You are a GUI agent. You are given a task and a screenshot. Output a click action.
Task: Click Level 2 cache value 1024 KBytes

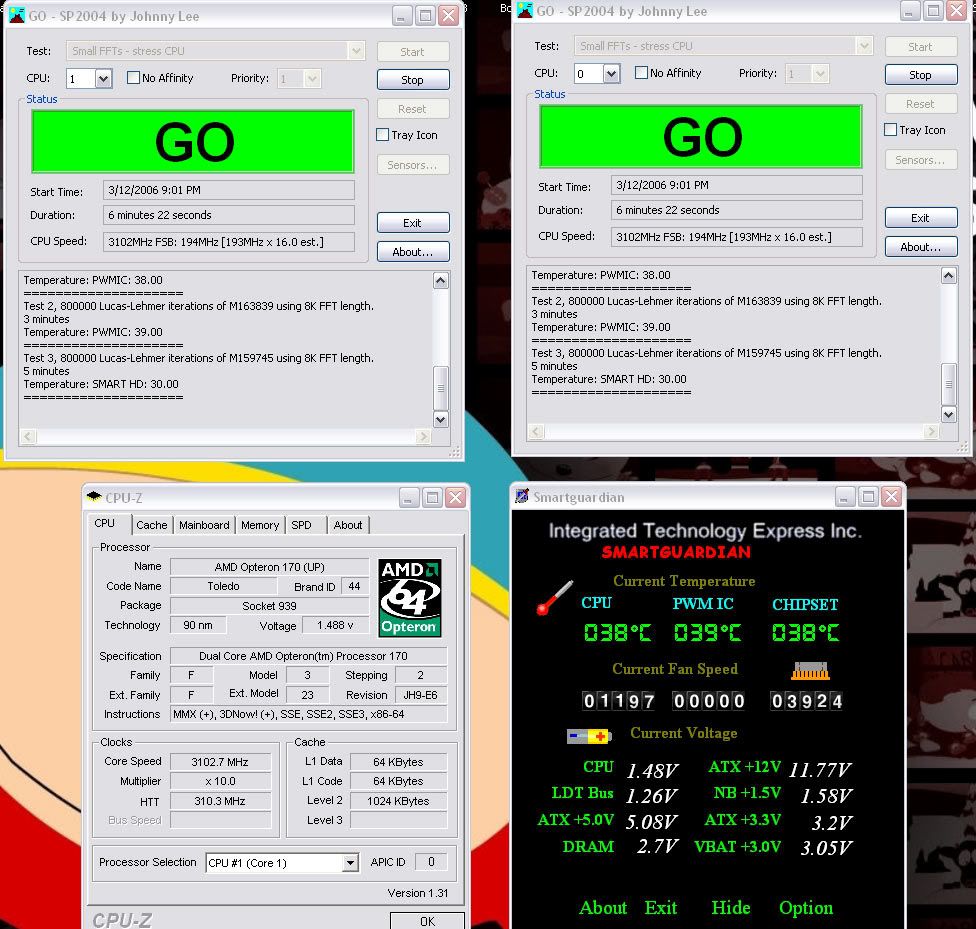(x=398, y=801)
